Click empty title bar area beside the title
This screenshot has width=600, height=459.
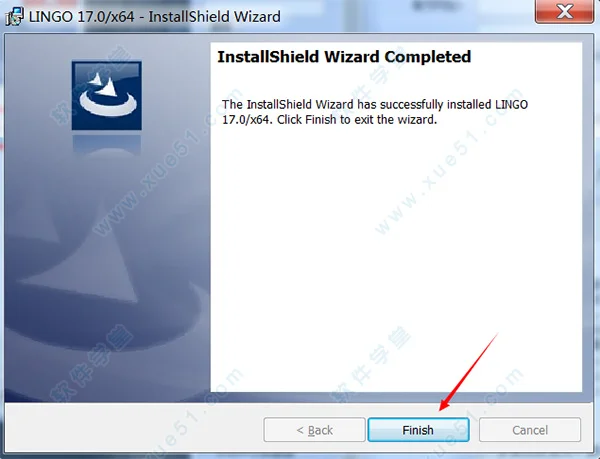click(x=406, y=16)
